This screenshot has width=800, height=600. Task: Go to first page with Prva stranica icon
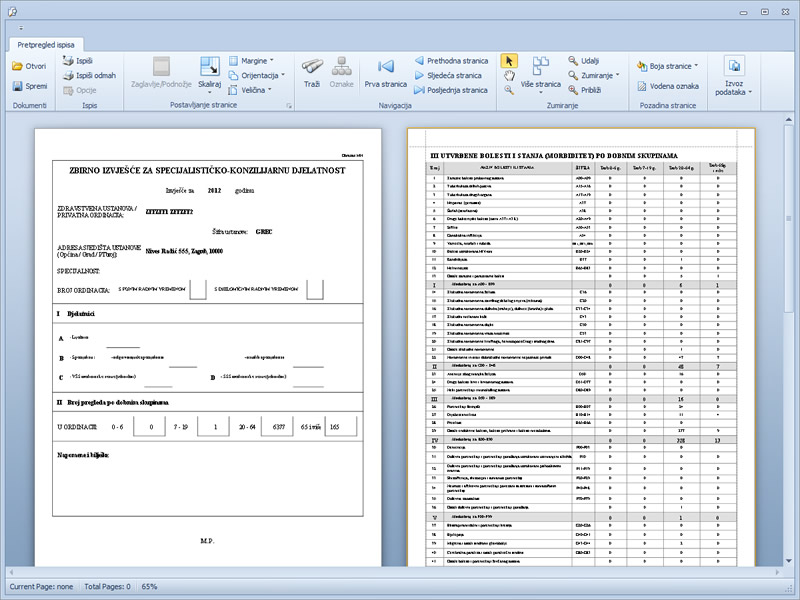point(386,66)
